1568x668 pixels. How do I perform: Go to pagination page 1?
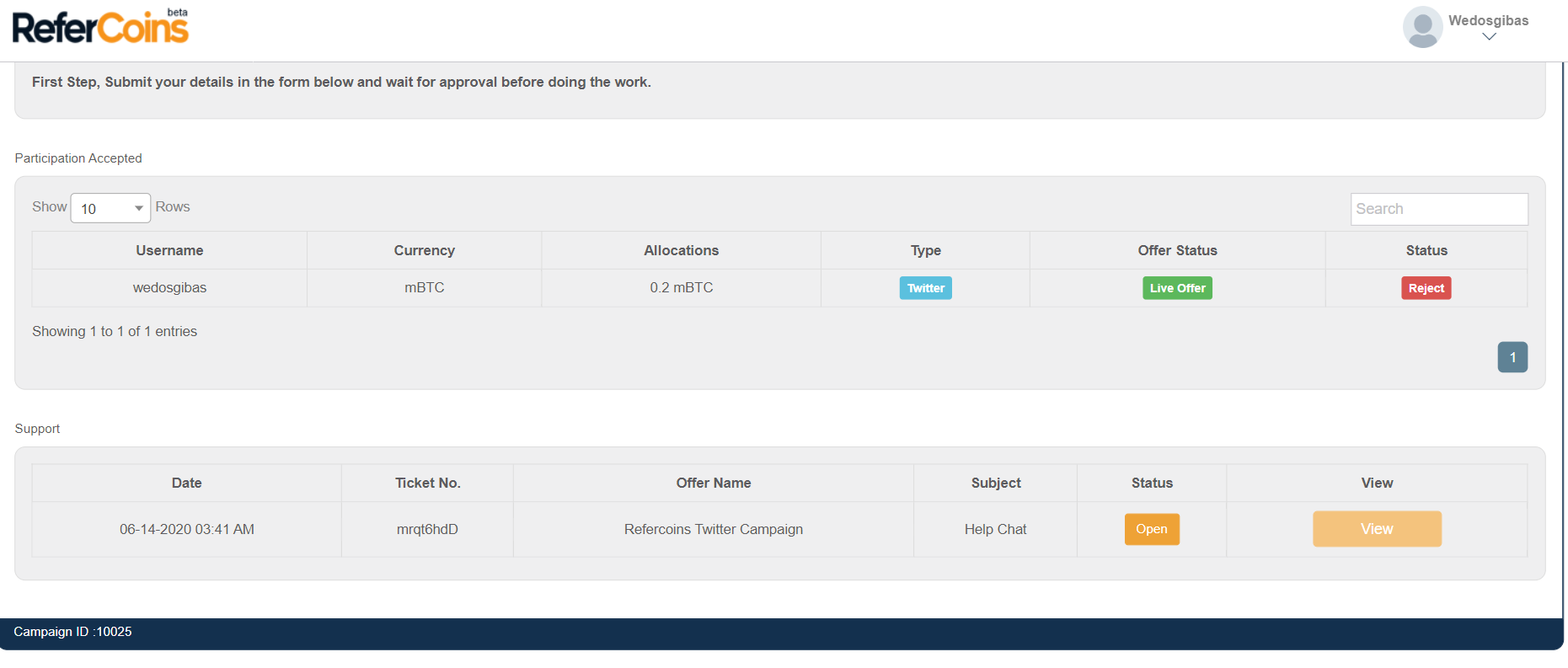pyautogui.click(x=1512, y=357)
